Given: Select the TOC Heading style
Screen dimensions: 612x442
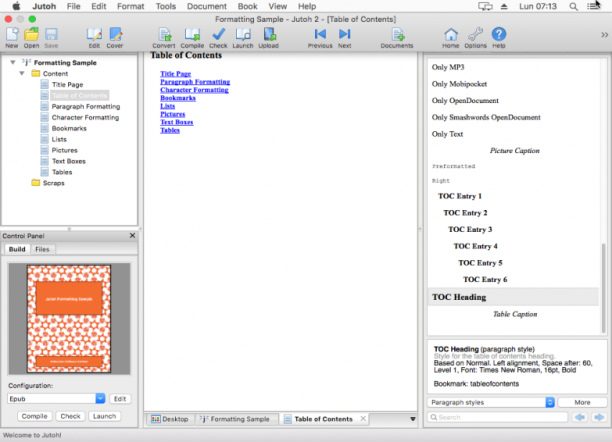Looking at the screenshot, I should tap(513, 297).
